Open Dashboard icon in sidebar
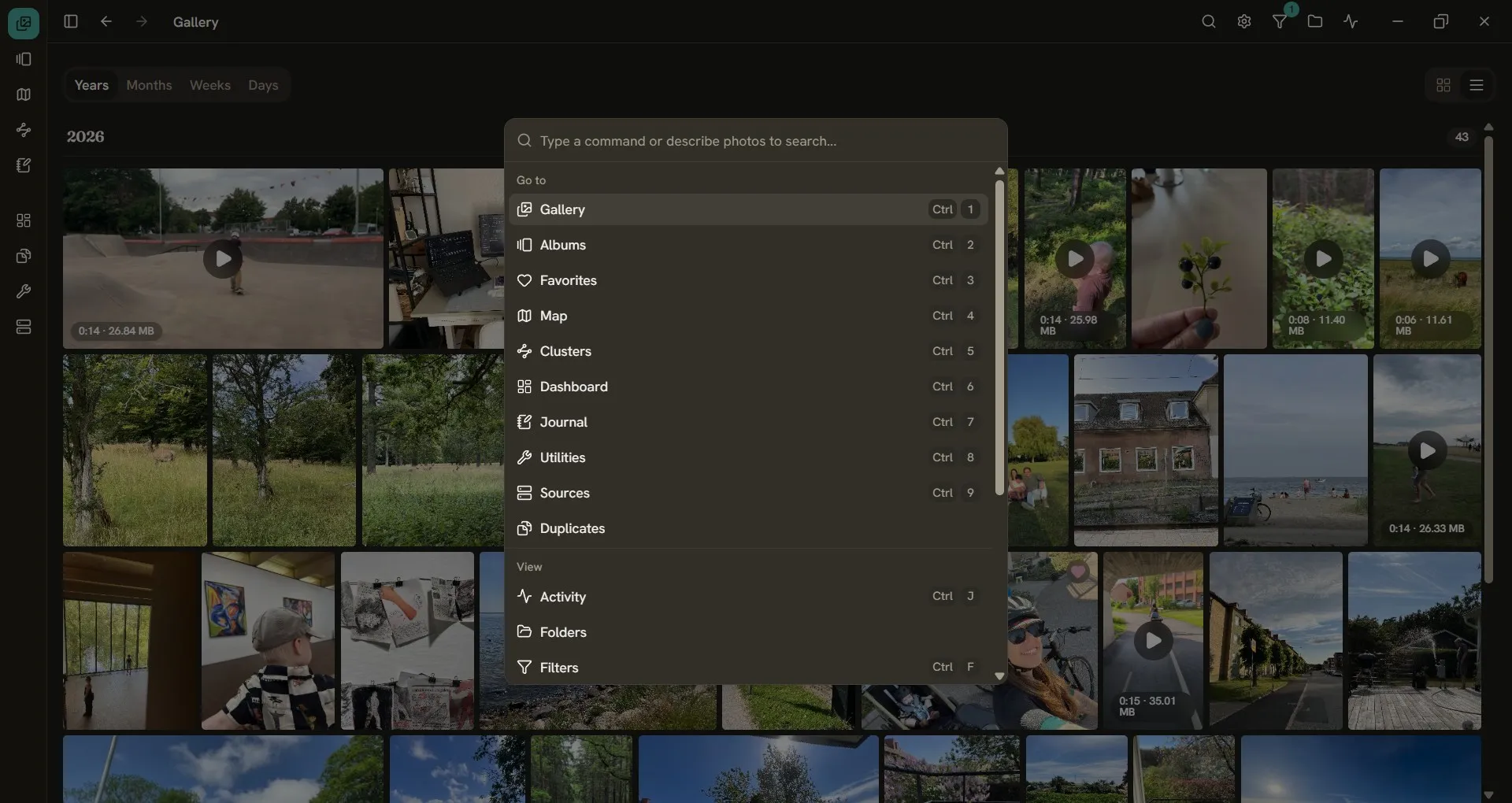The width and height of the screenshot is (1512, 803). (24, 221)
